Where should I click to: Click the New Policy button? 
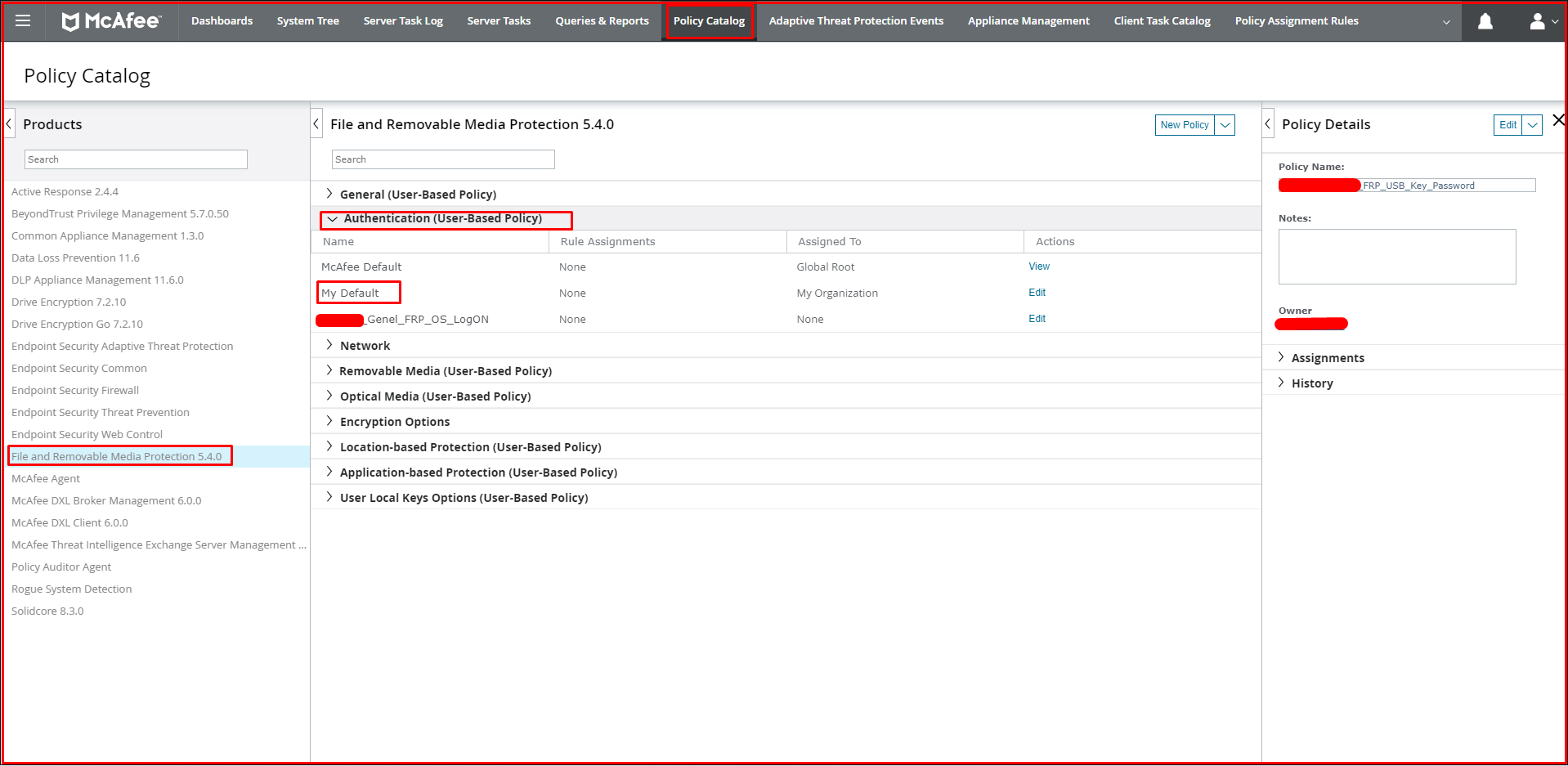pos(1185,125)
